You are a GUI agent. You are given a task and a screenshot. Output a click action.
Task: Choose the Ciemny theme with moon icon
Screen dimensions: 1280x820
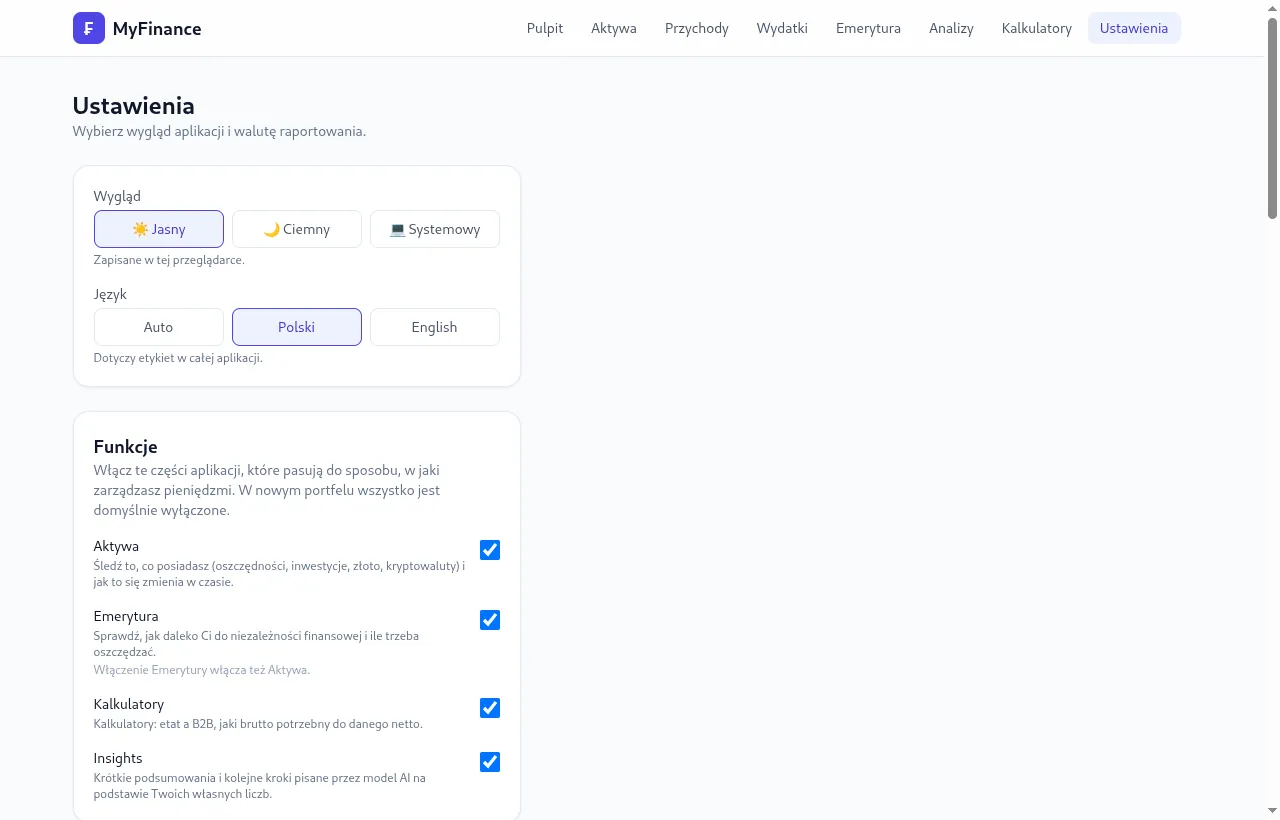[x=297, y=229]
